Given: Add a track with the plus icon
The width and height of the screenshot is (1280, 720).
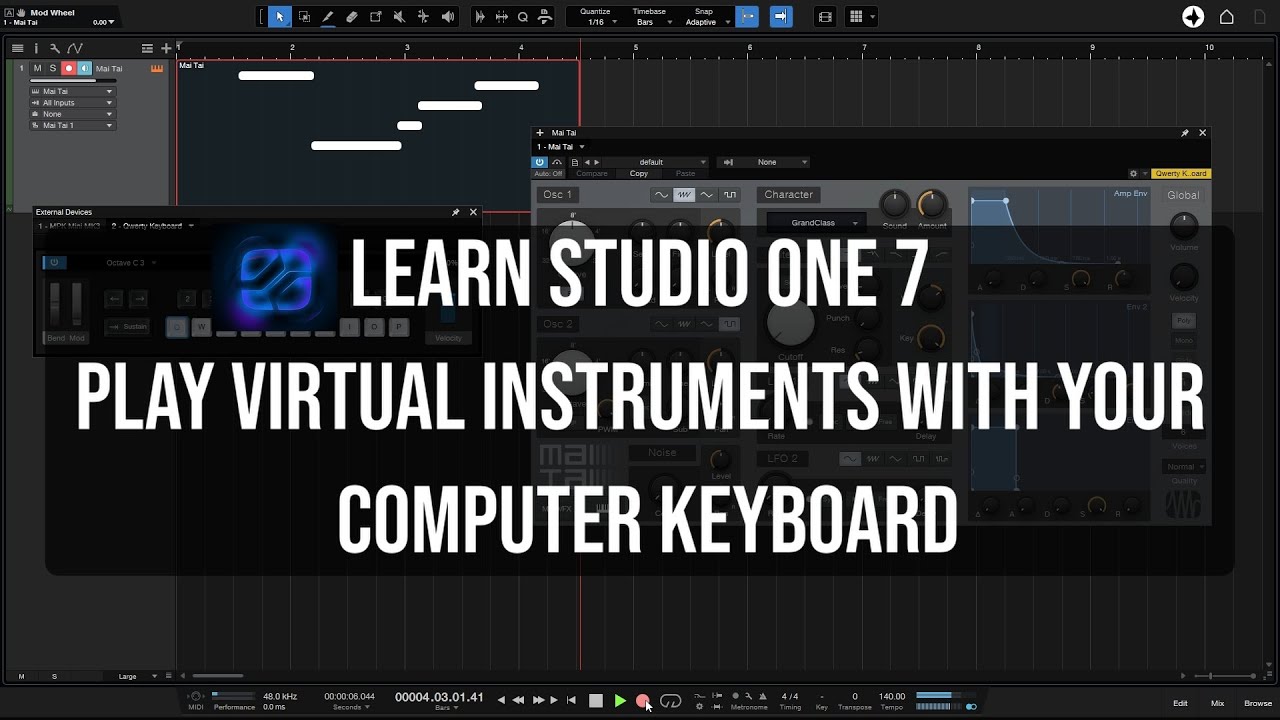Looking at the screenshot, I should [x=166, y=48].
